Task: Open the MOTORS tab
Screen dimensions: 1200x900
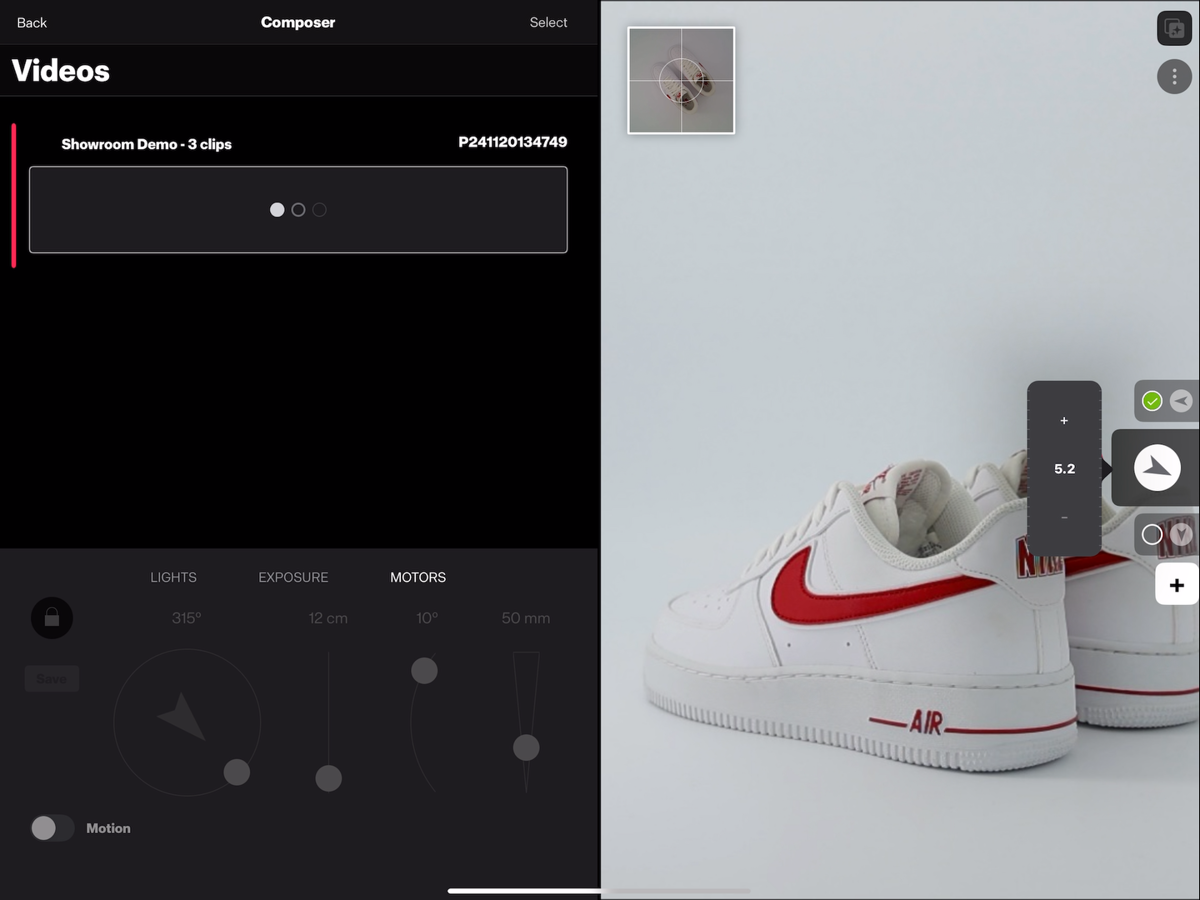Action: tap(418, 577)
